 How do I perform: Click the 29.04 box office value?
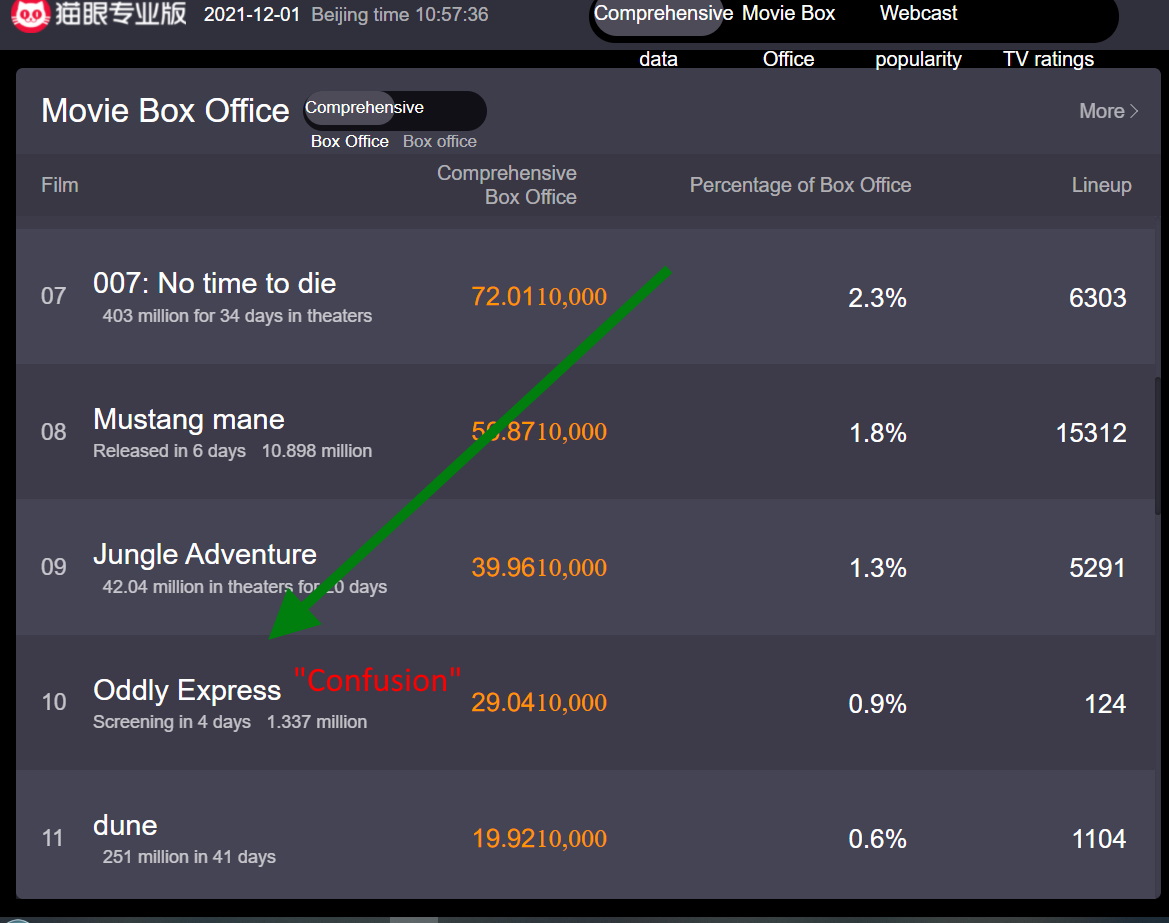[539, 702]
